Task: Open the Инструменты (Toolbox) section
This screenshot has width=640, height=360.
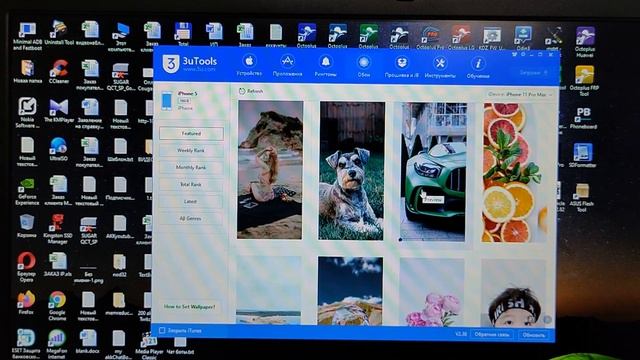Action: coord(440,67)
